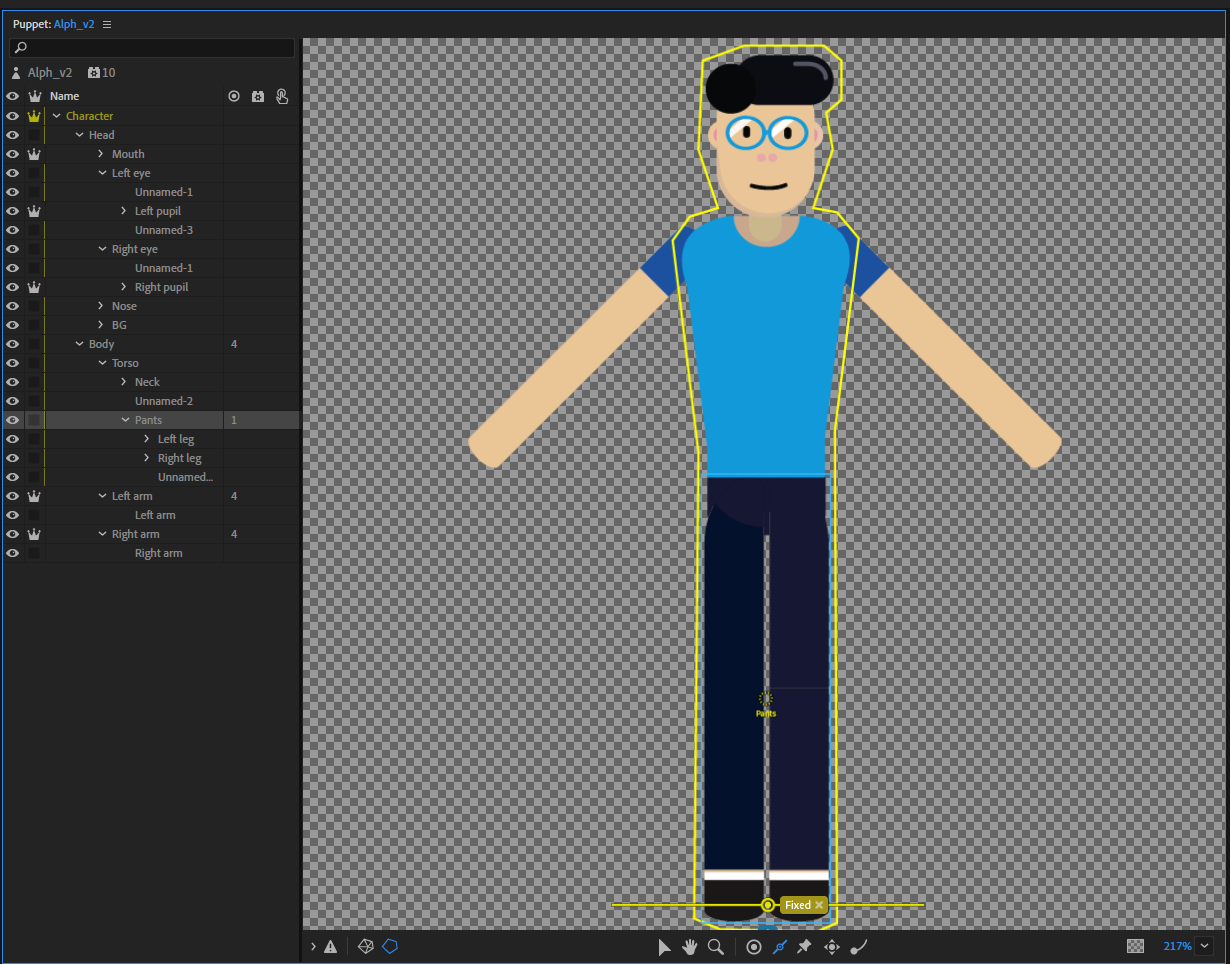Select the Dangle tool

coord(858,947)
